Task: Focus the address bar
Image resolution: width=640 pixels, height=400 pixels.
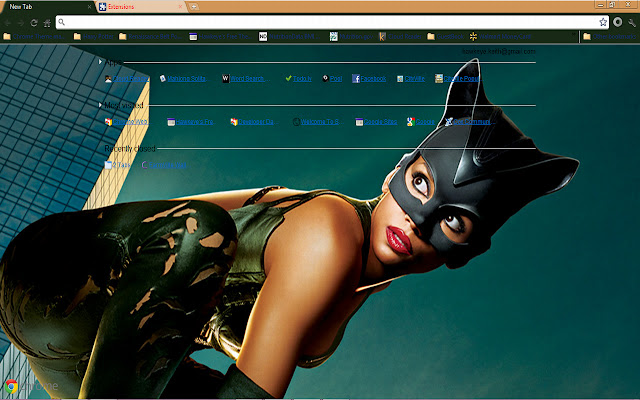Action: pos(331,22)
